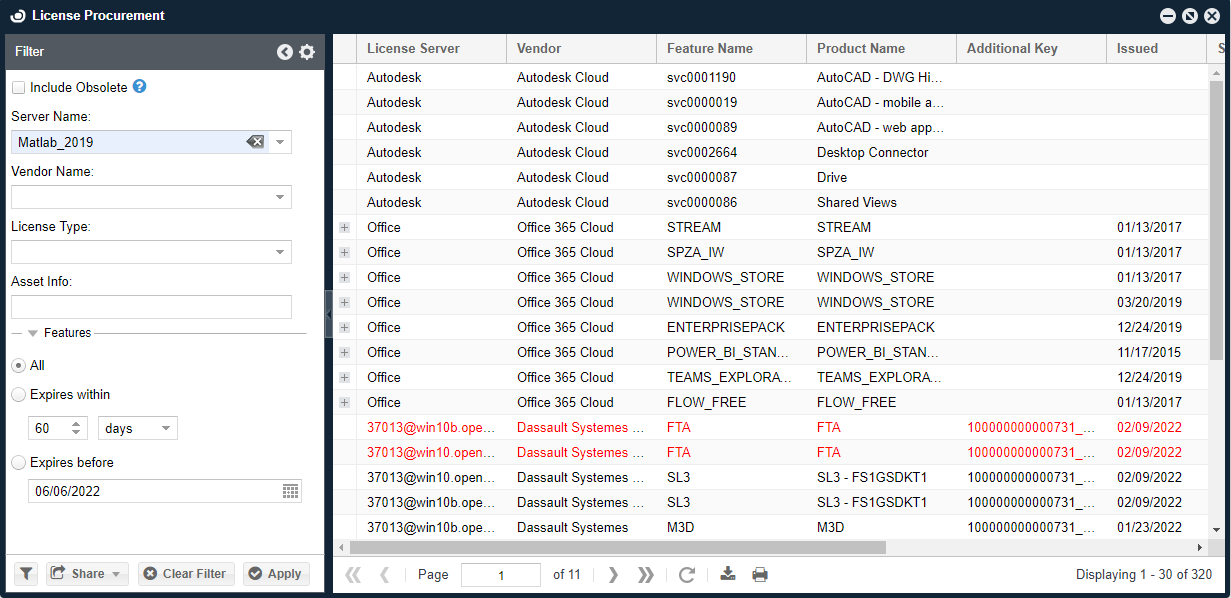Go to the next page of results
This screenshot has height=598, width=1231.
coord(613,574)
